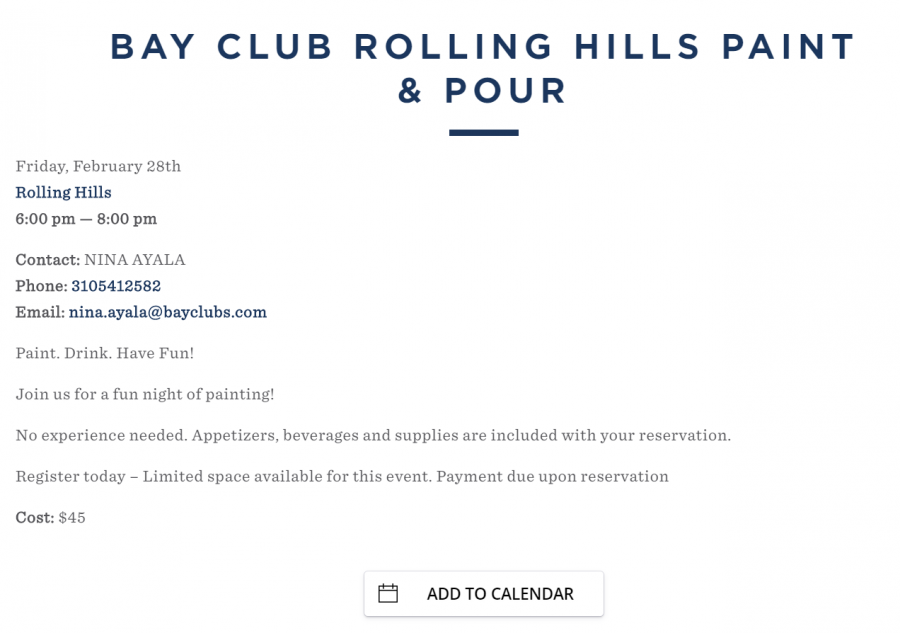Image resolution: width=900 pixels, height=633 pixels.
Task: Click the bold 'Email:' label
Action: (40, 312)
